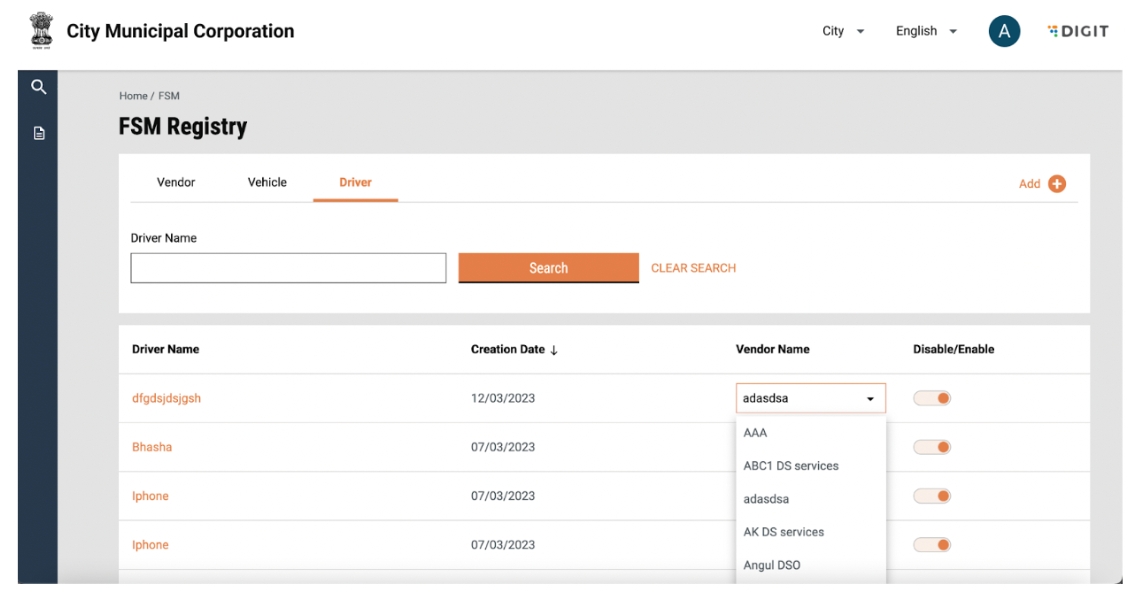Open the Bhasha driver name link

(x=152, y=447)
